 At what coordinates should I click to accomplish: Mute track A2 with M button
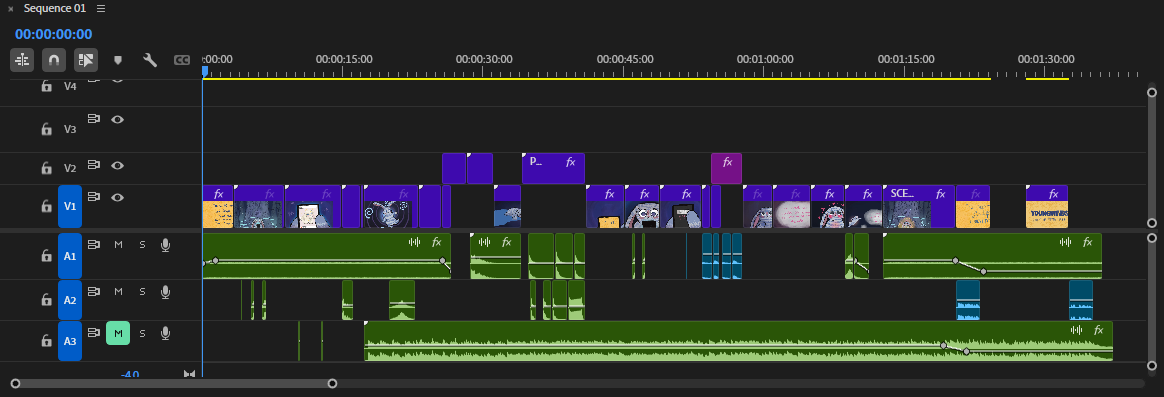click(x=118, y=292)
